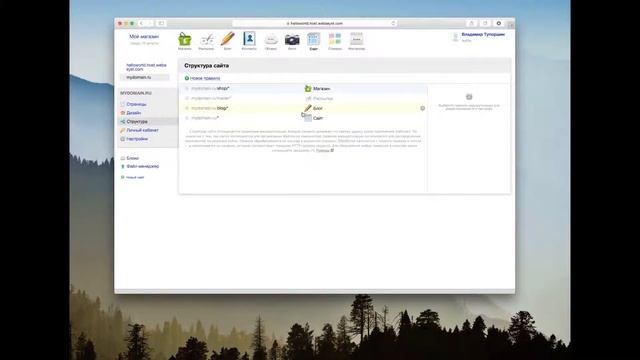
Task: Click the Safari share button
Action: (x=471, y=24)
